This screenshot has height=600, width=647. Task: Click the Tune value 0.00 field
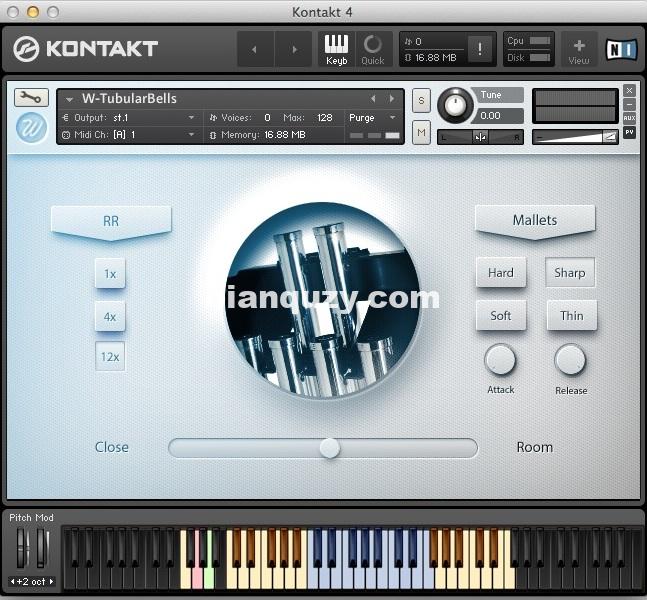[498, 116]
